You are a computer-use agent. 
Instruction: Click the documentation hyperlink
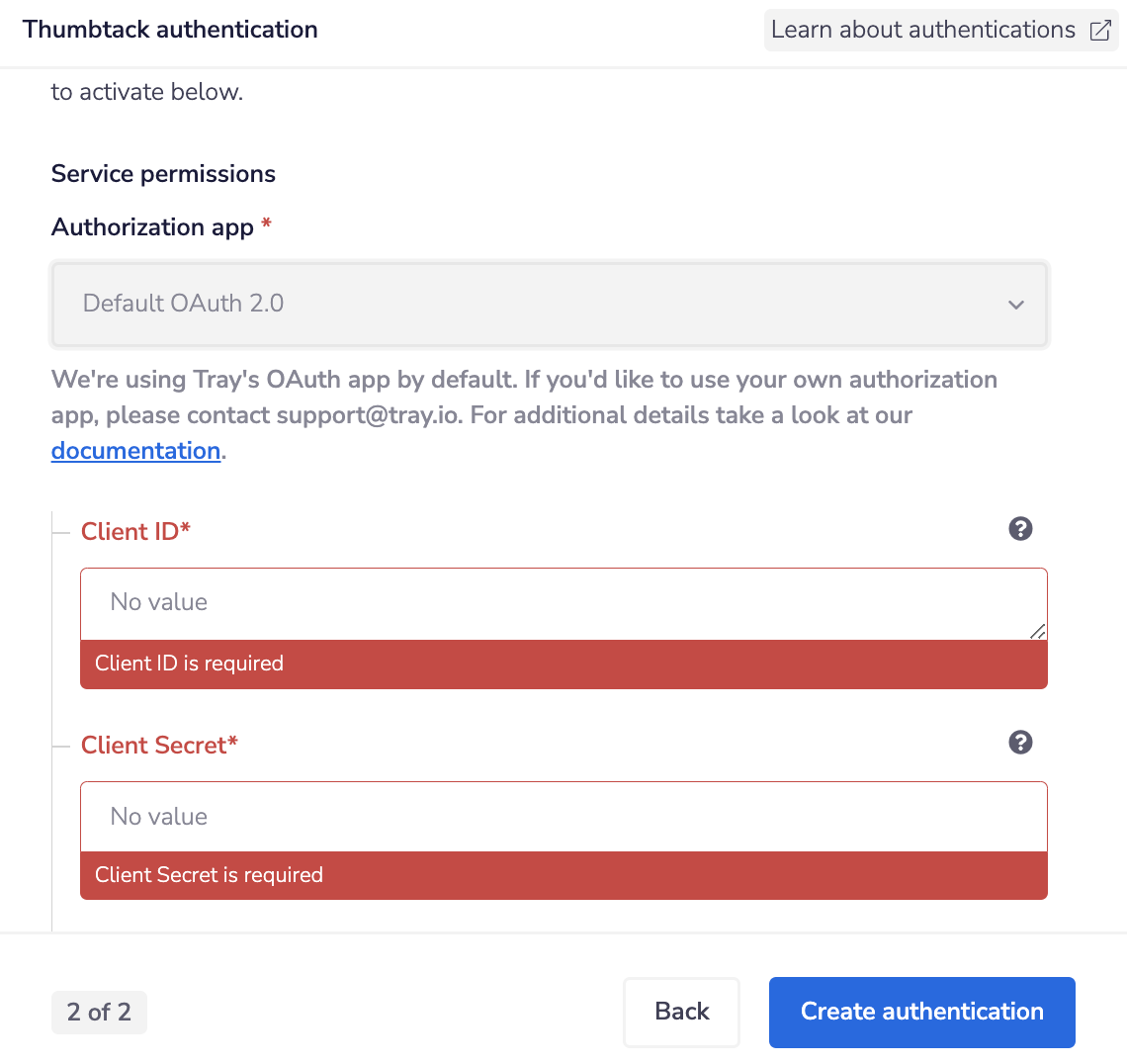(135, 450)
